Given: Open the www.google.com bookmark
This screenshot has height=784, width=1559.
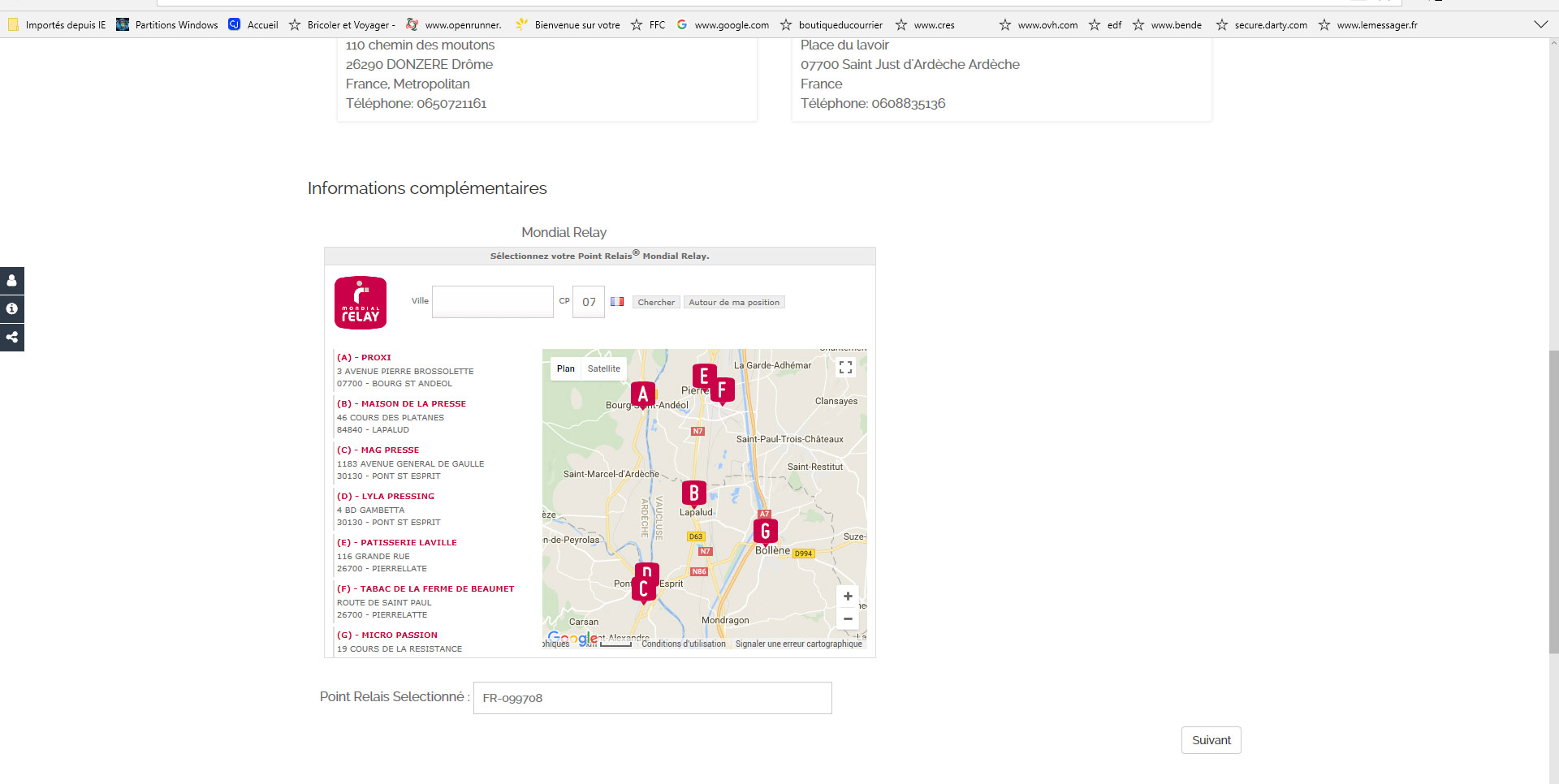Looking at the screenshot, I should [723, 25].
